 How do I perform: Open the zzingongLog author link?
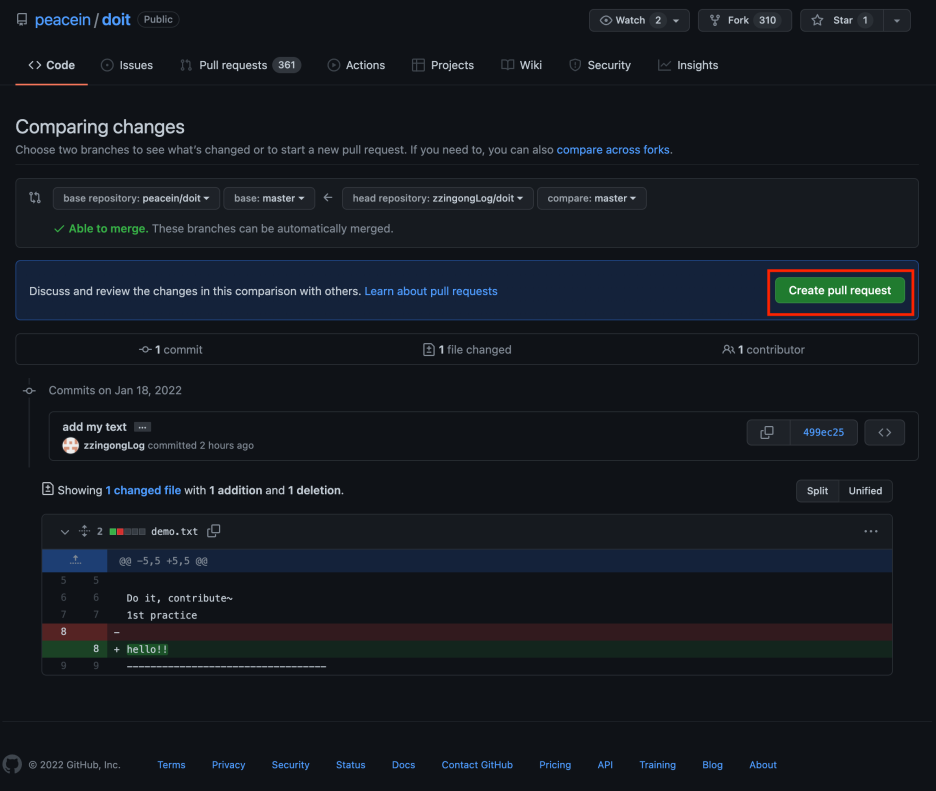tap(114, 445)
